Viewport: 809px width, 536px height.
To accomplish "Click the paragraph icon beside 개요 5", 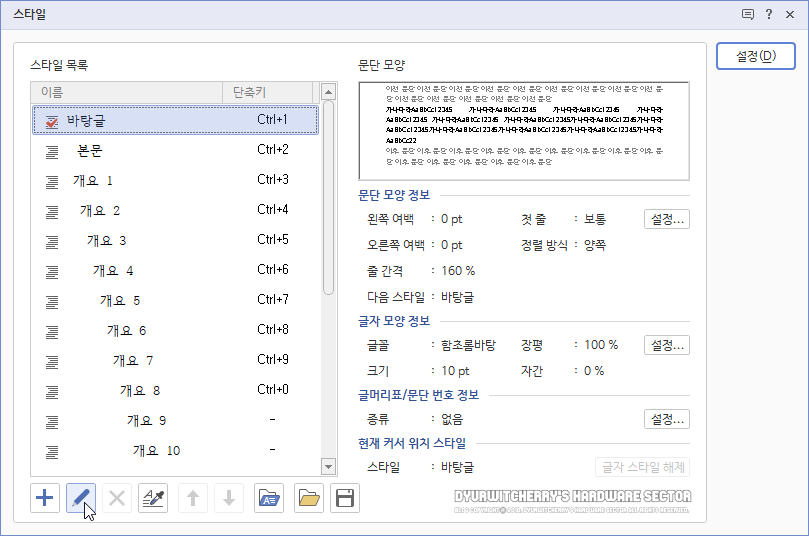I will tap(52, 301).
